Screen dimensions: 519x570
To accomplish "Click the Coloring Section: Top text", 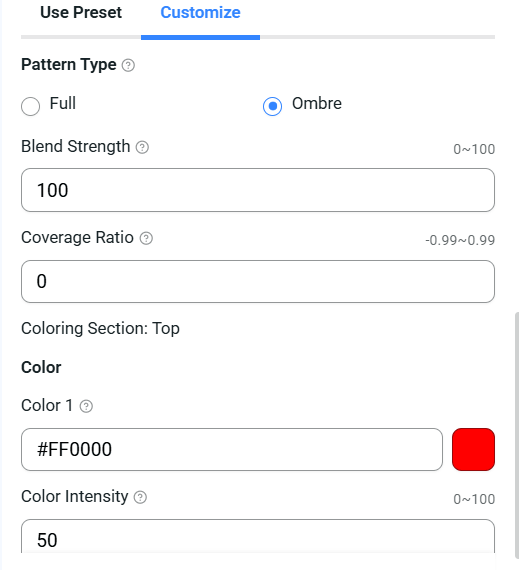I will (100, 329).
